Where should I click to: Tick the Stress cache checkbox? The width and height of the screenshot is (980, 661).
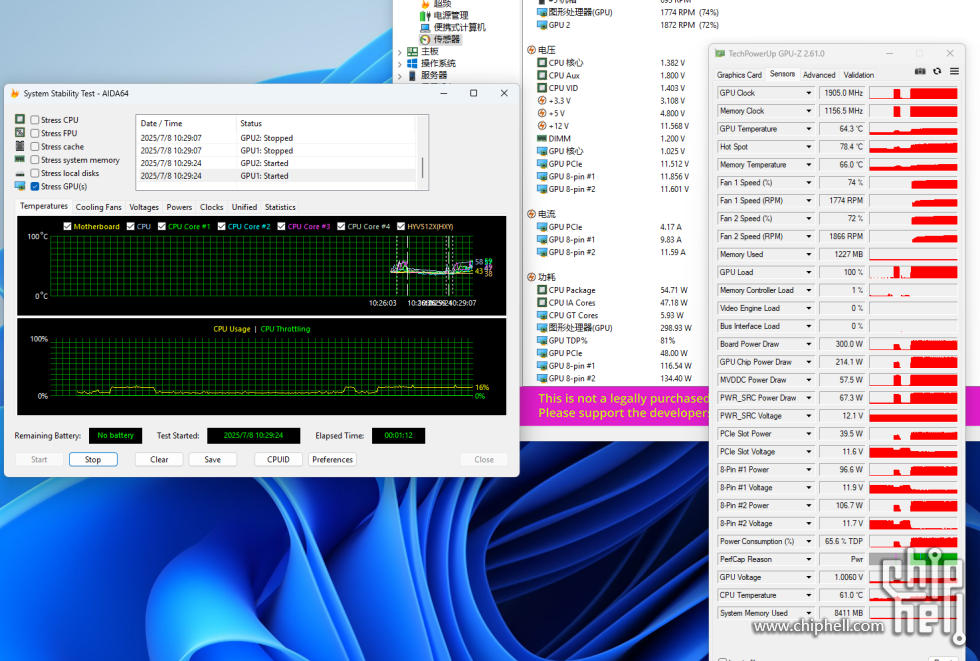tap(35, 147)
